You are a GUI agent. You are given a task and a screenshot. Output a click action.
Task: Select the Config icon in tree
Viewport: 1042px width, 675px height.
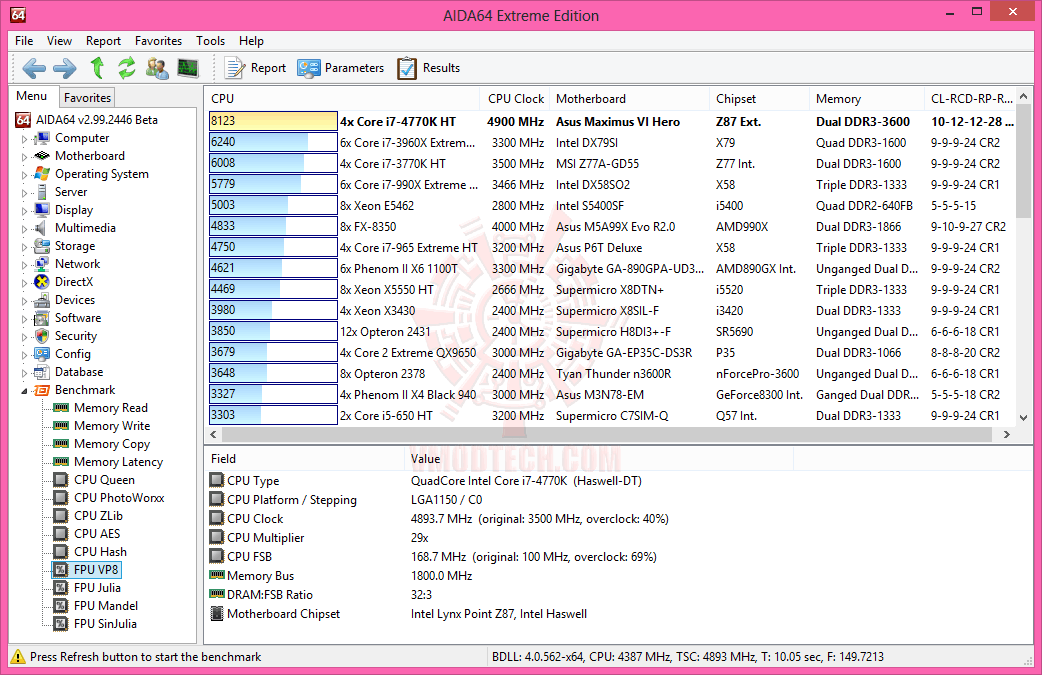42,353
